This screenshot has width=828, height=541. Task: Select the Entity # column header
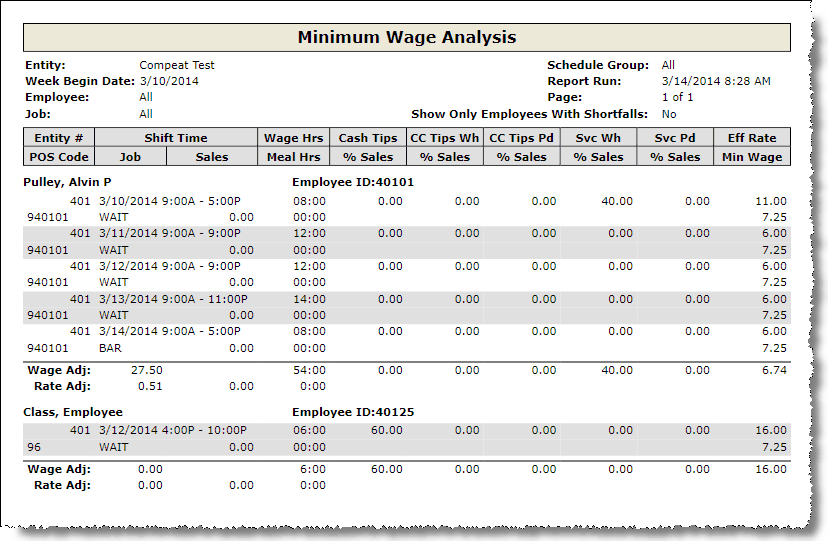tap(58, 138)
